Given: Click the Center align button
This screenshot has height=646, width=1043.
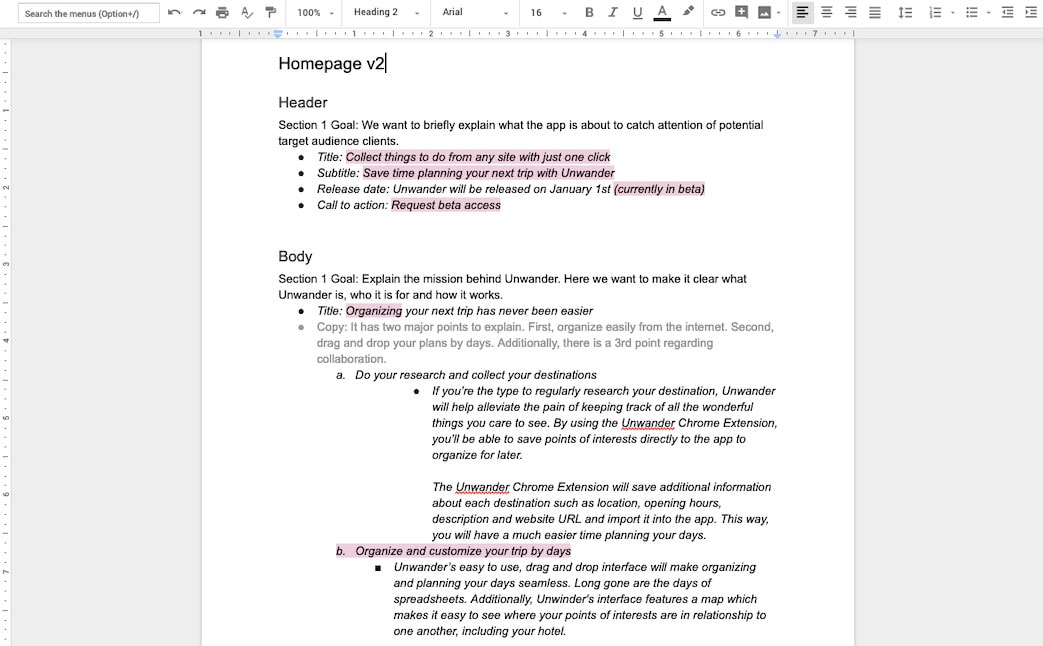Looking at the screenshot, I should pos(827,13).
